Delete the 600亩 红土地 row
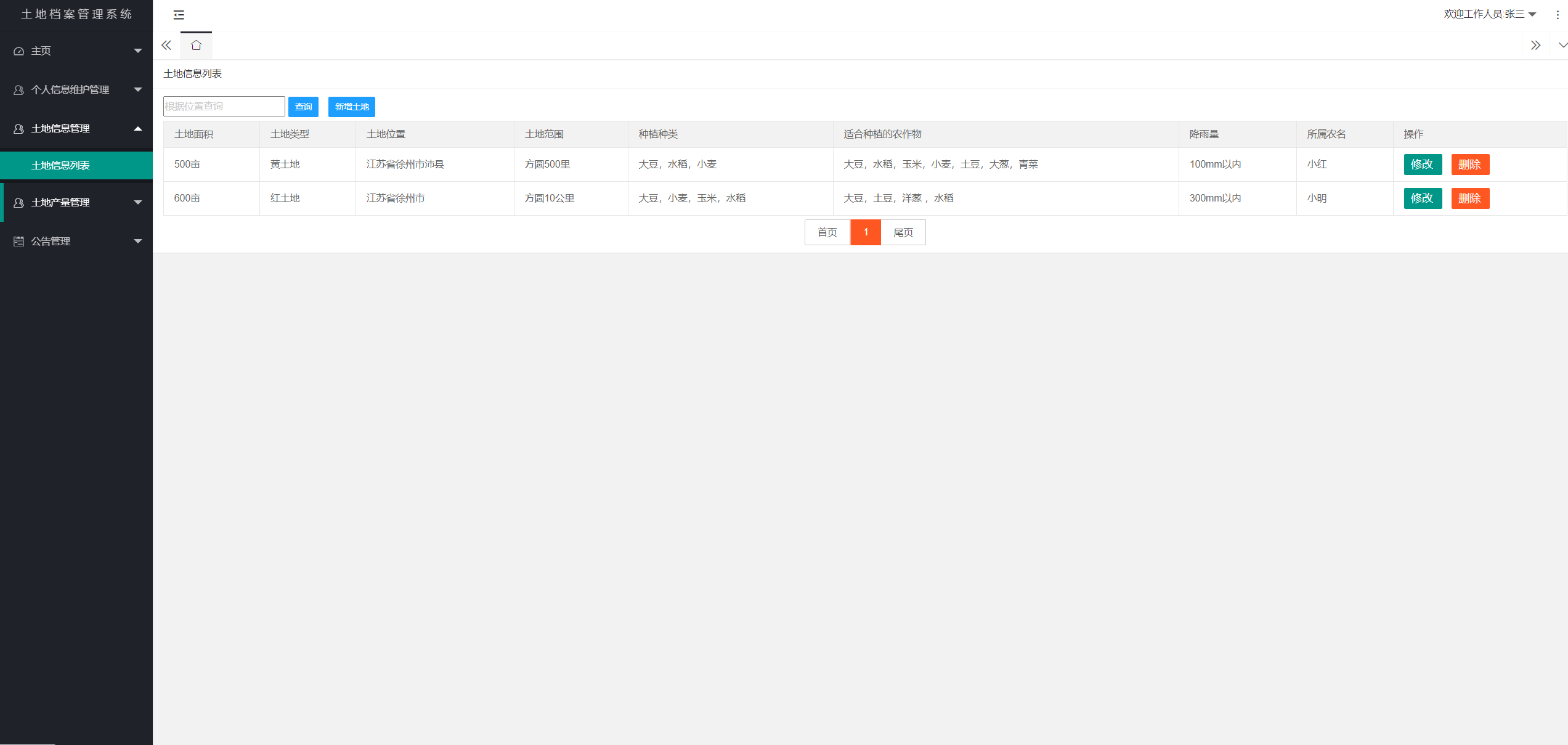 point(1469,198)
